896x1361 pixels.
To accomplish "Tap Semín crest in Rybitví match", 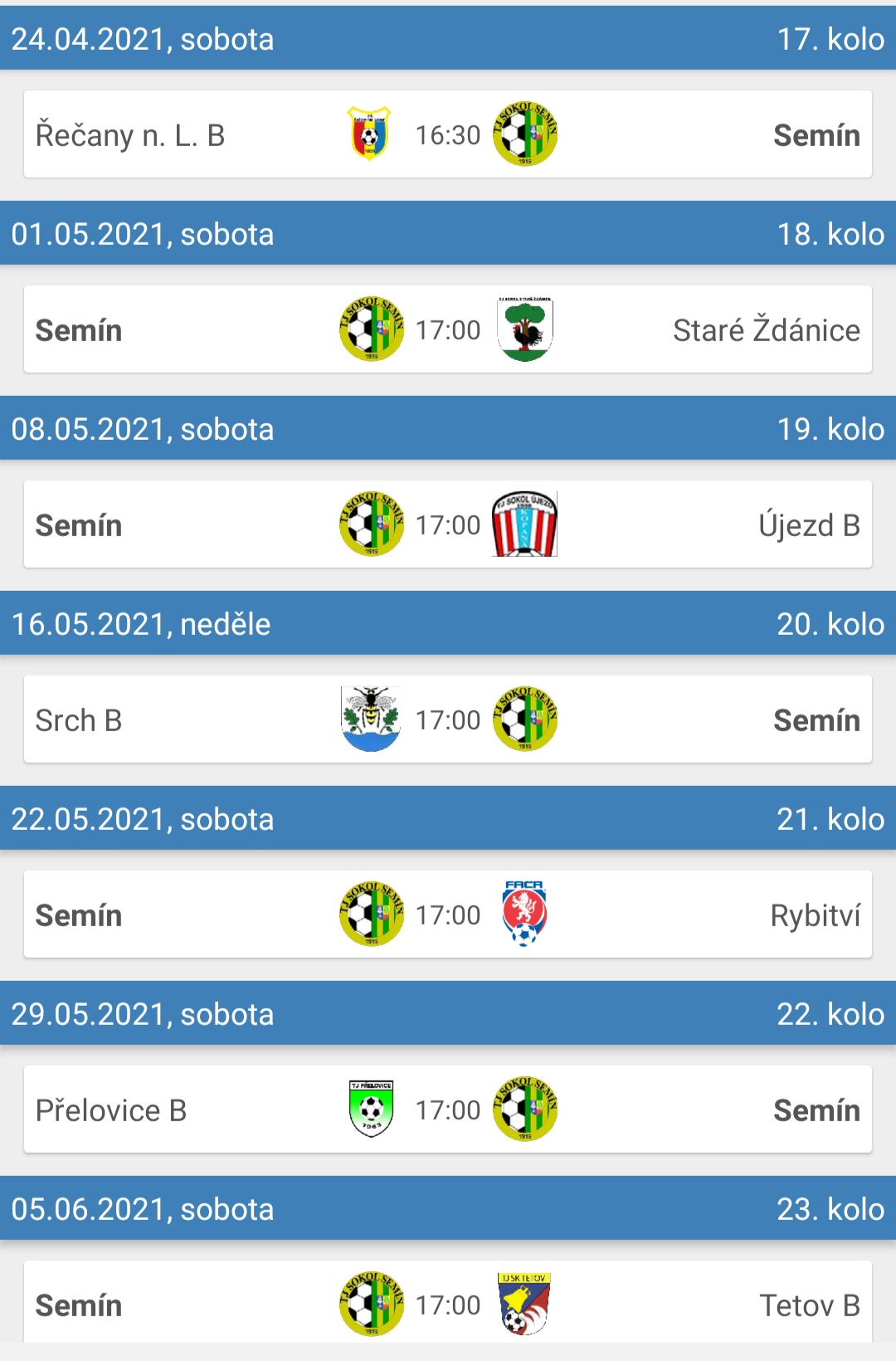I will coord(372,914).
